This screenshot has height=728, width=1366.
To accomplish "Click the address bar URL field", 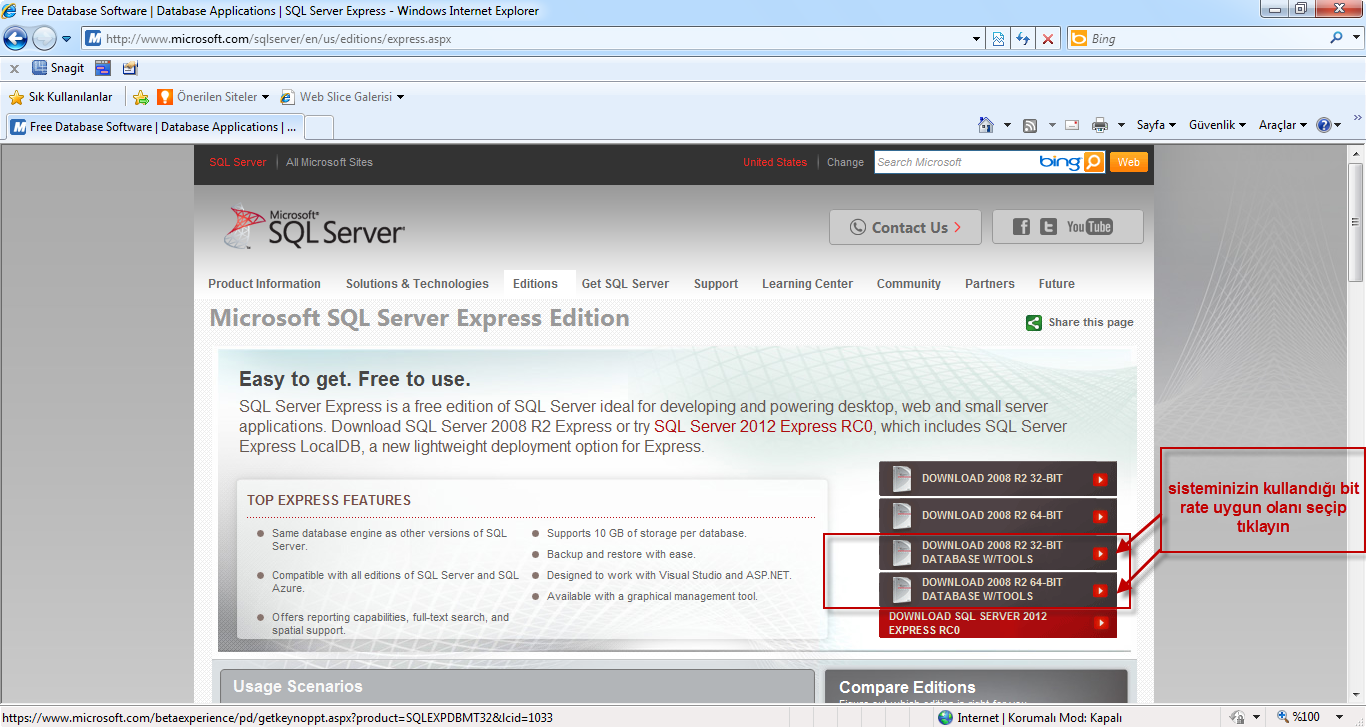I will (x=530, y=39).
